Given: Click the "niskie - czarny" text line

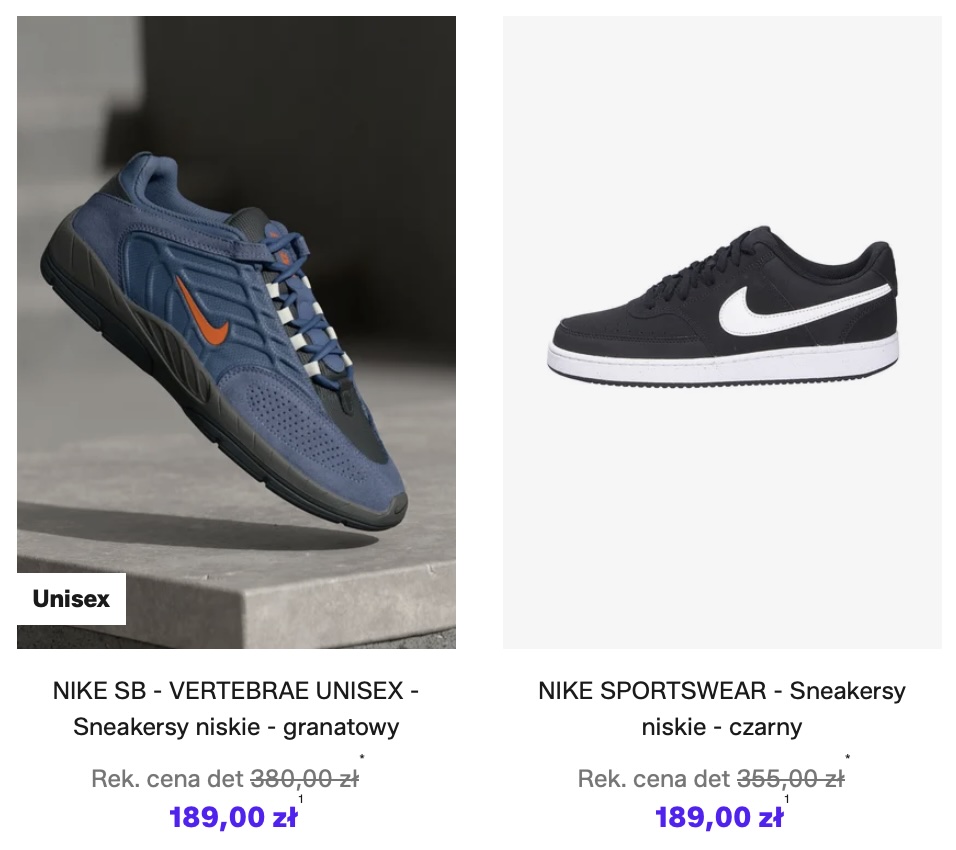Looking at the screenshot, I should click(722, 727).
